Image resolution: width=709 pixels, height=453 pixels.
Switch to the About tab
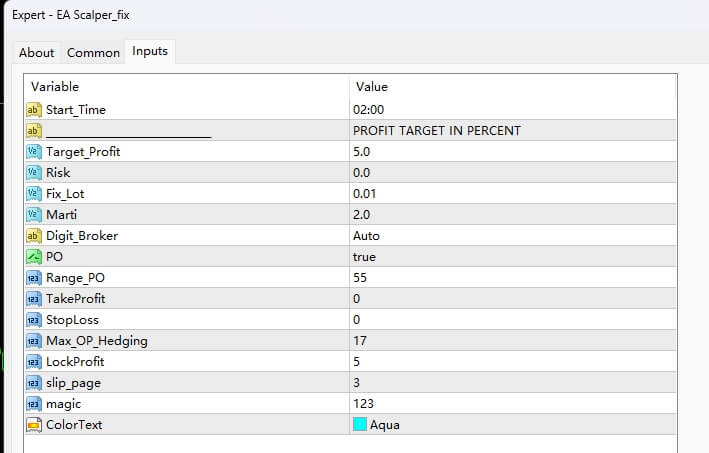tap(37, 53)
